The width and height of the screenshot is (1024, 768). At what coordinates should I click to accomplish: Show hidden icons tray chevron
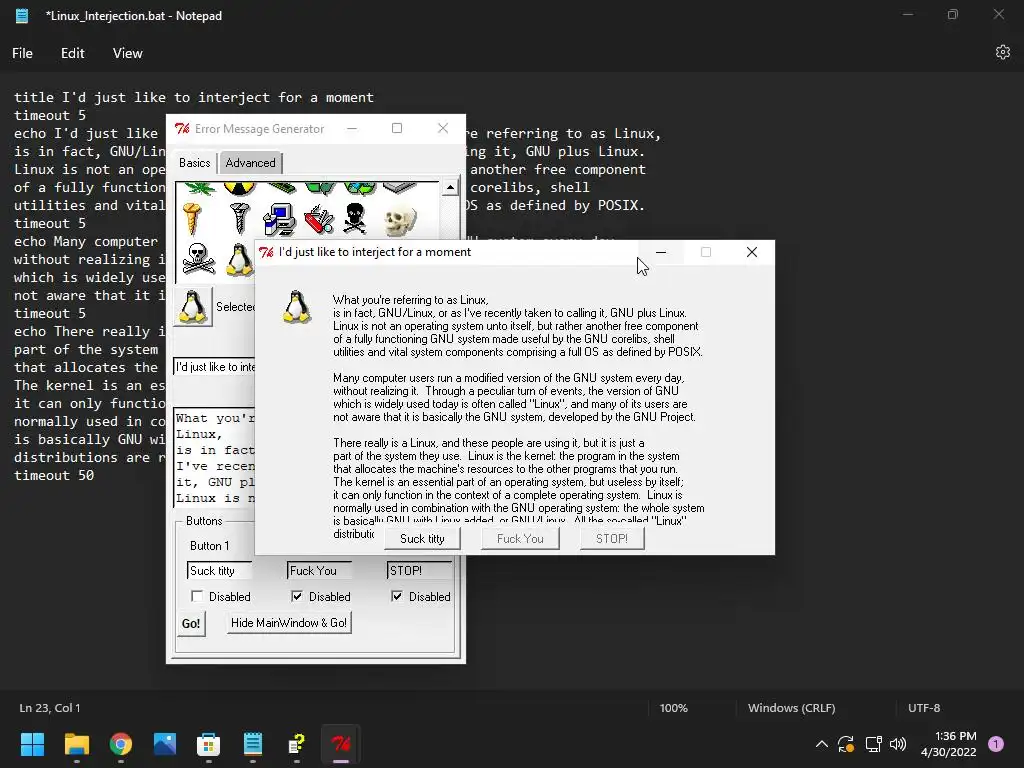coord(822,744)
